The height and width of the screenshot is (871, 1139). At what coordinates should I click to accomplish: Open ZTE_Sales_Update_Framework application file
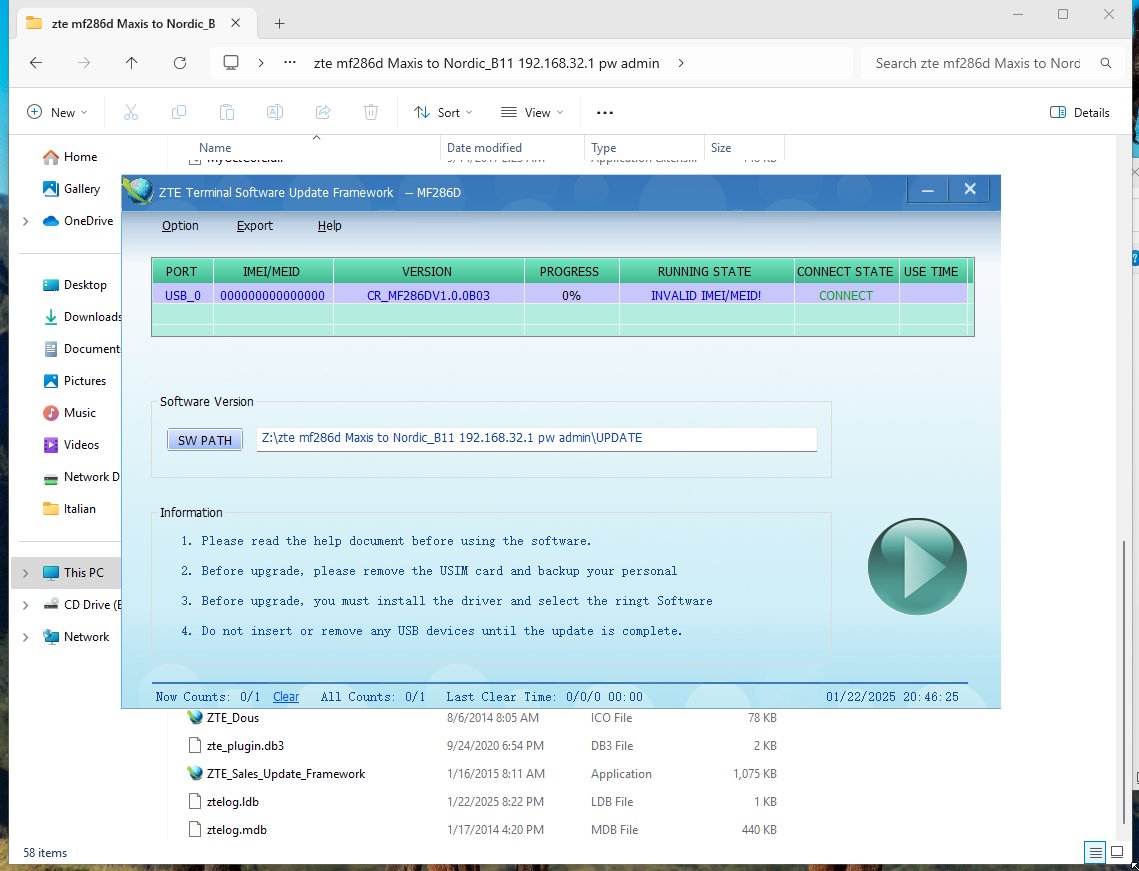coord(286,774)
